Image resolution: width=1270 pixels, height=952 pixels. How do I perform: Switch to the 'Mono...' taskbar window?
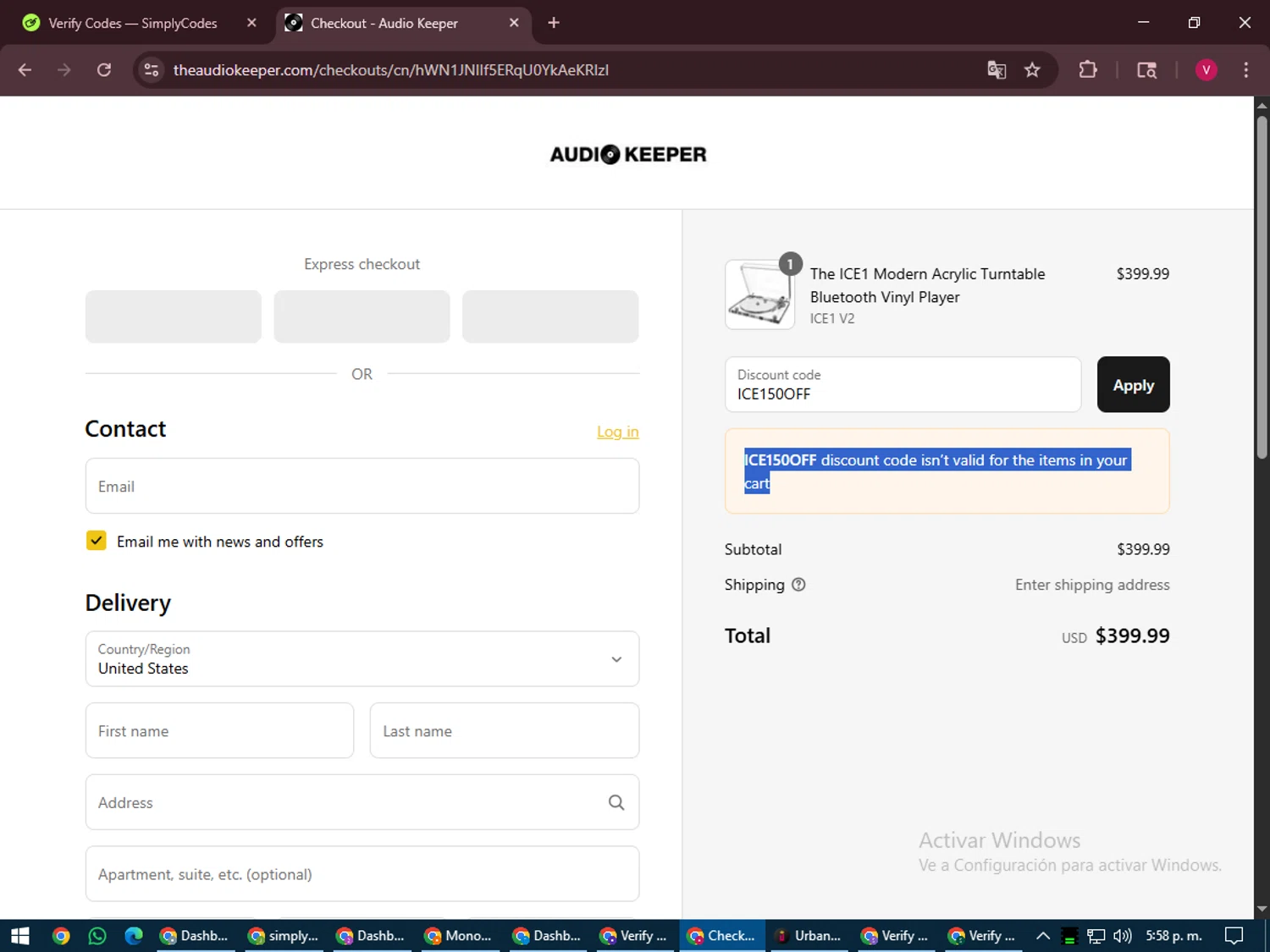[x=459, y=936]
